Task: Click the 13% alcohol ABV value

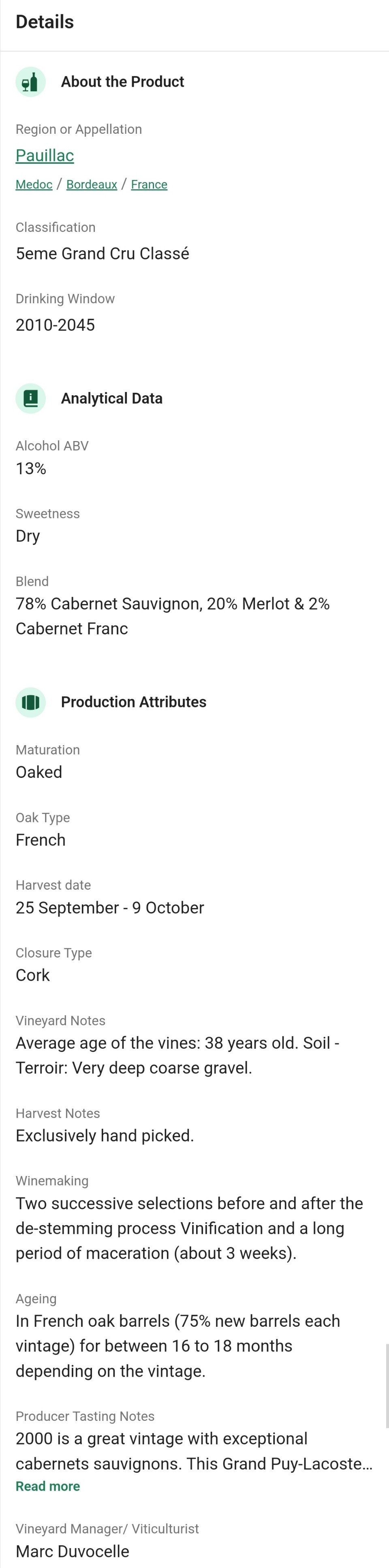Action: [31, 469]
